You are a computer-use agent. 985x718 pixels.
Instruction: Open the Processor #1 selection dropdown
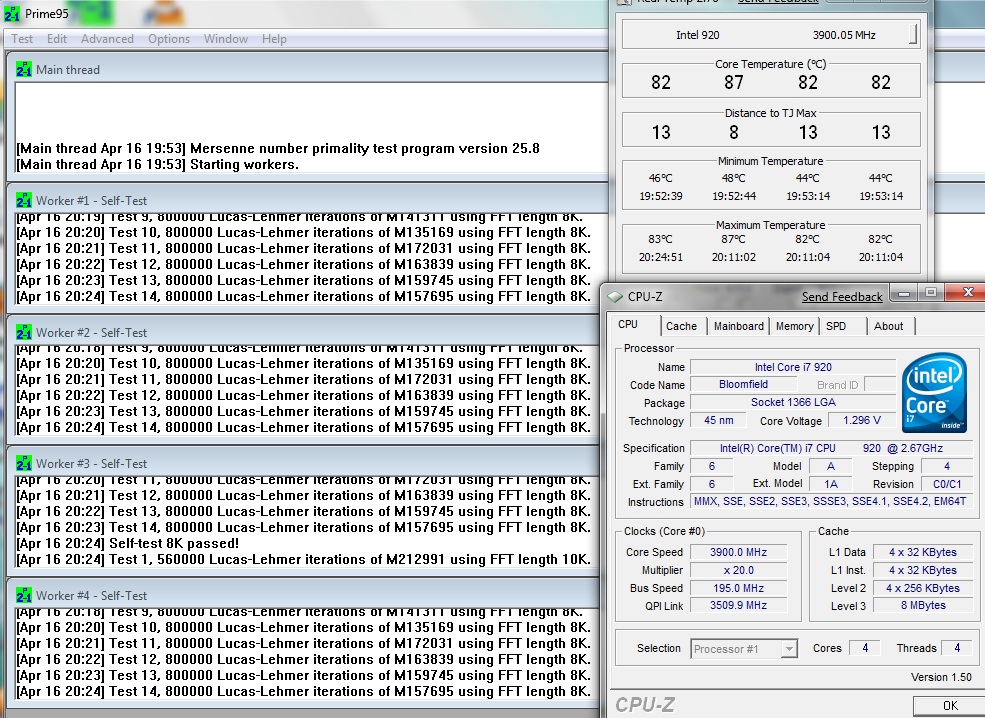pos(744,649)
